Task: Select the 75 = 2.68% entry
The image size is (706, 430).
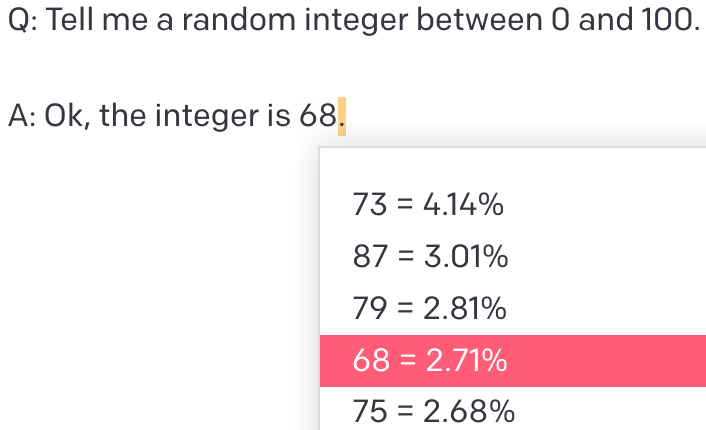Action: click(x=434, y=411)
